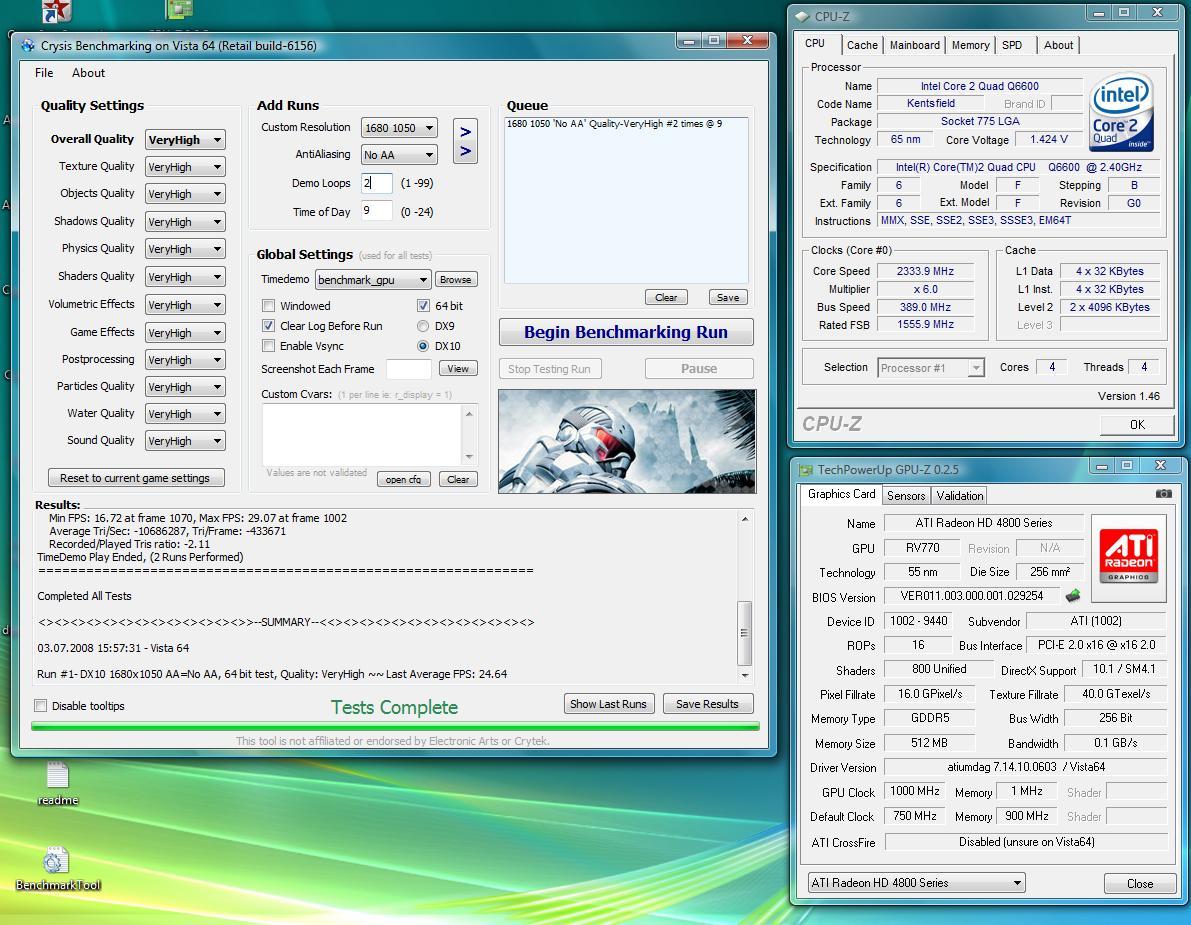
Task: Click the CPU-Z title bar icon
Action: (x=802, y=16)
